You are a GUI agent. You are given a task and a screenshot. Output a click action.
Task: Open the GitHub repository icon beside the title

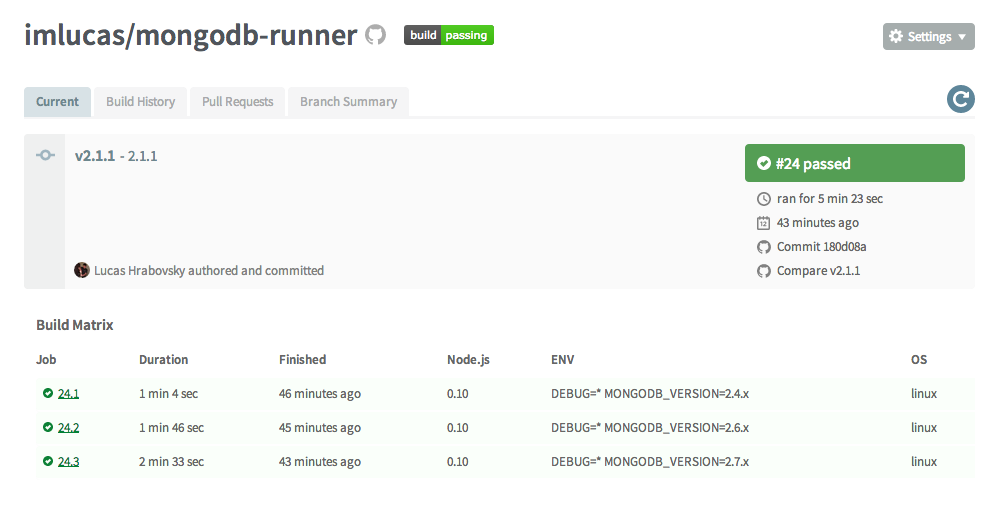pyautogui.click(x=375, y=35)
